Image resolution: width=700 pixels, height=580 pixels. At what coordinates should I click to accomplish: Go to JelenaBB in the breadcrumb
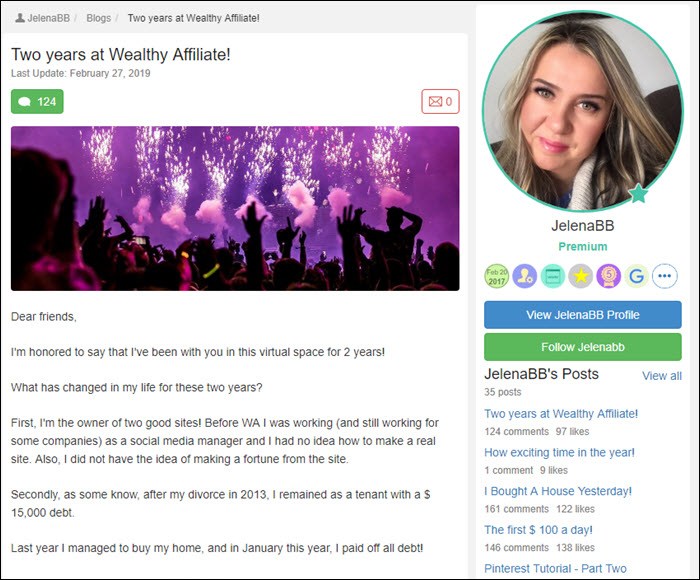point(43,18)
